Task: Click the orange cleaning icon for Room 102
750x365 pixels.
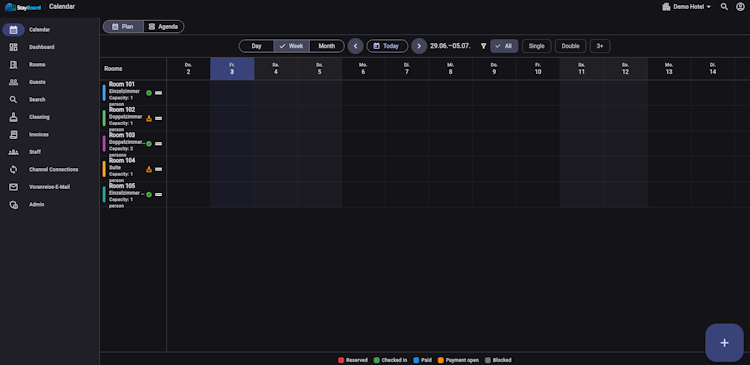Action: coord(149,118)
